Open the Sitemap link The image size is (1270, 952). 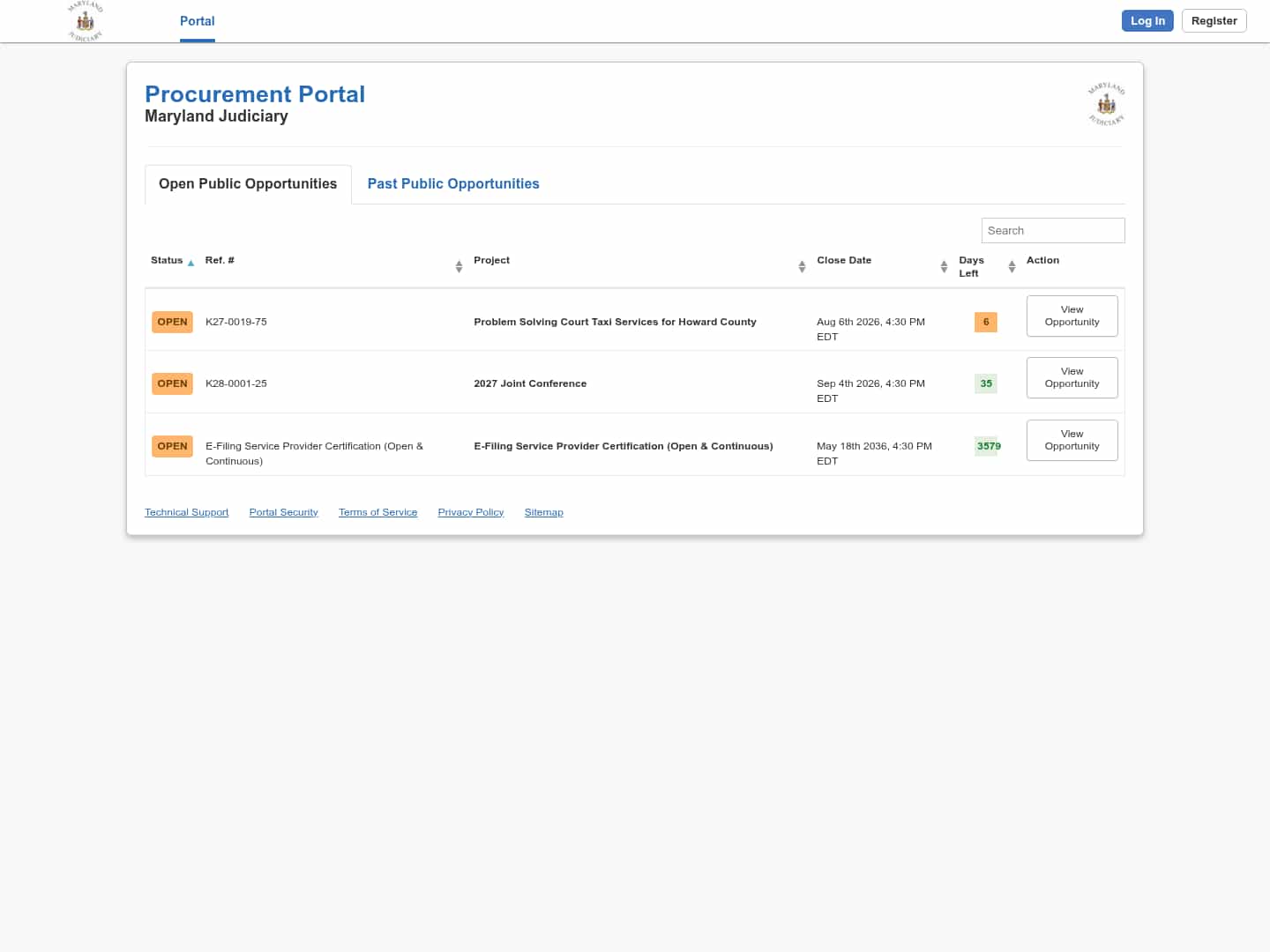[543, 512]
